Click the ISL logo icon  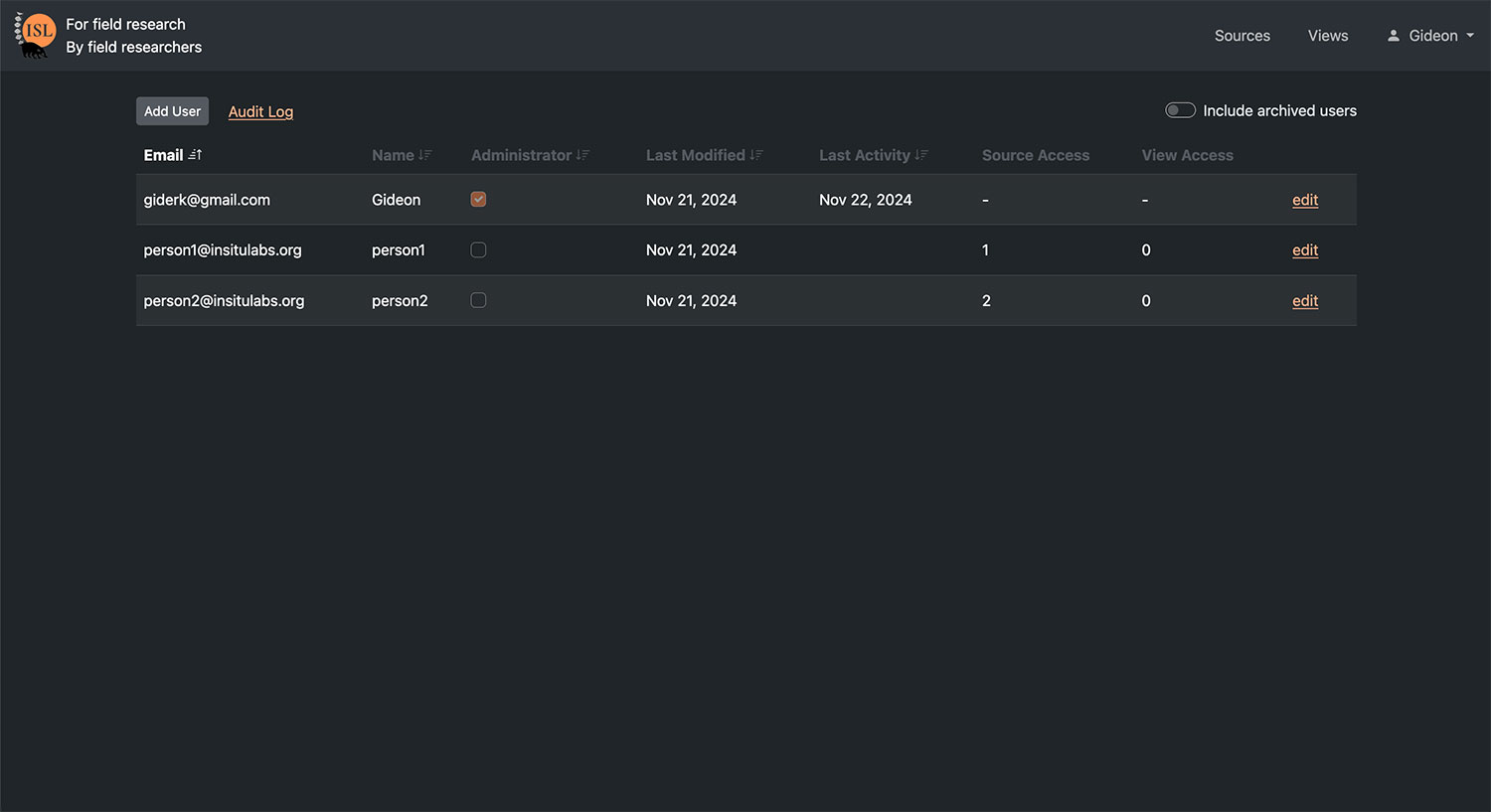point(36,35)
